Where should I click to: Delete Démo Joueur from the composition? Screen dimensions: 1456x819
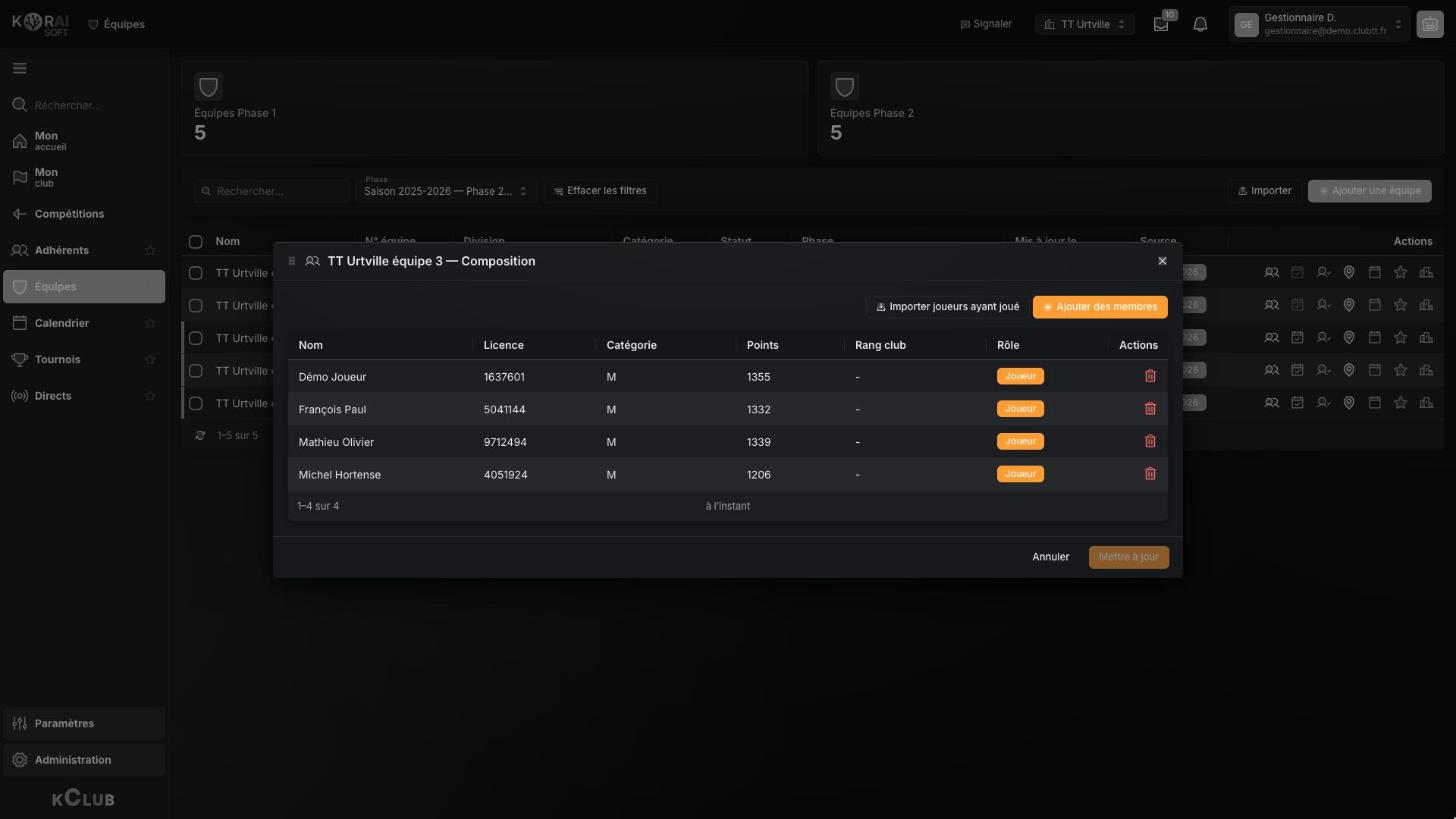coord(1150,376)
